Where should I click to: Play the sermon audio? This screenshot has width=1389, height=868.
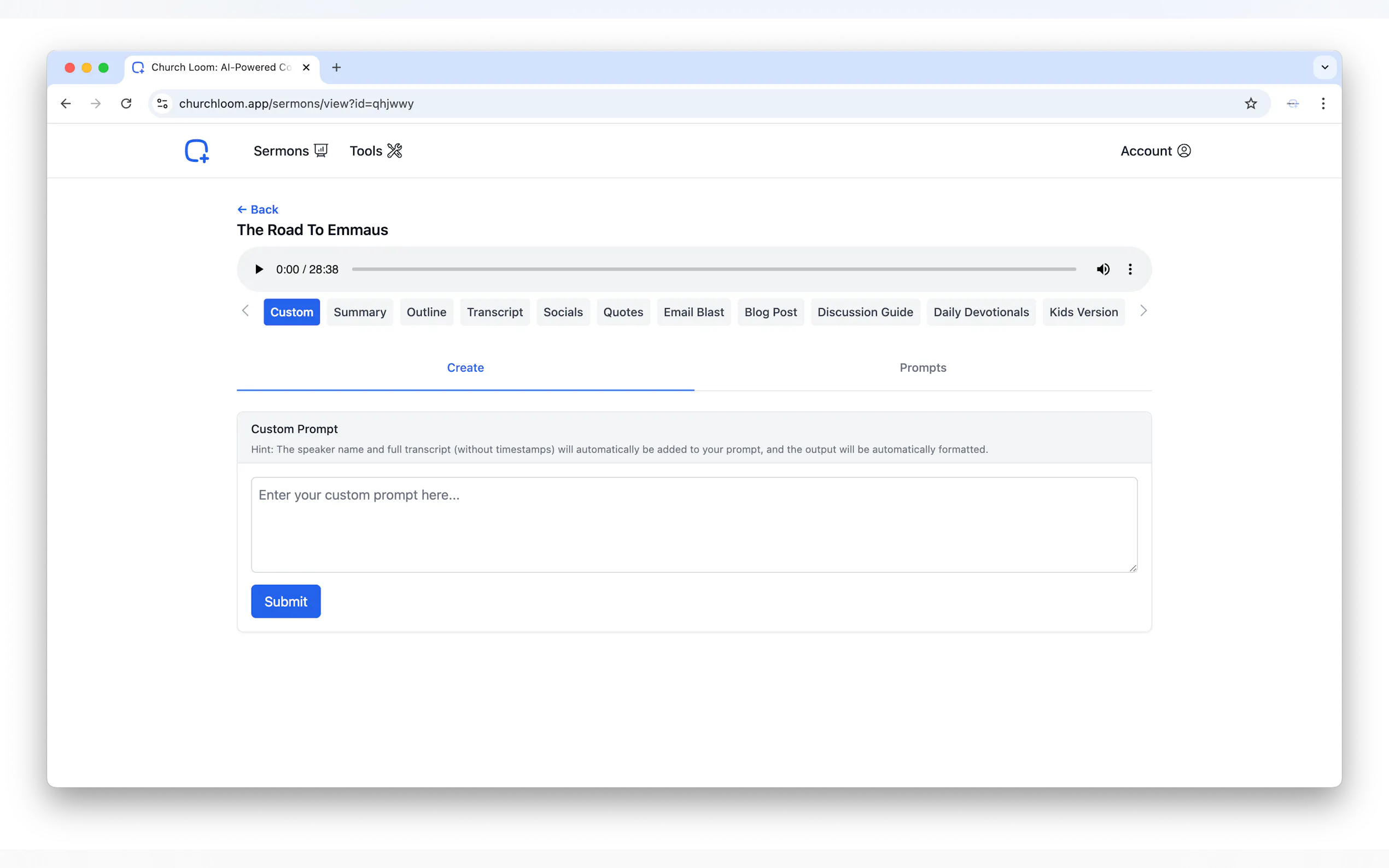[x=259, y=269]
